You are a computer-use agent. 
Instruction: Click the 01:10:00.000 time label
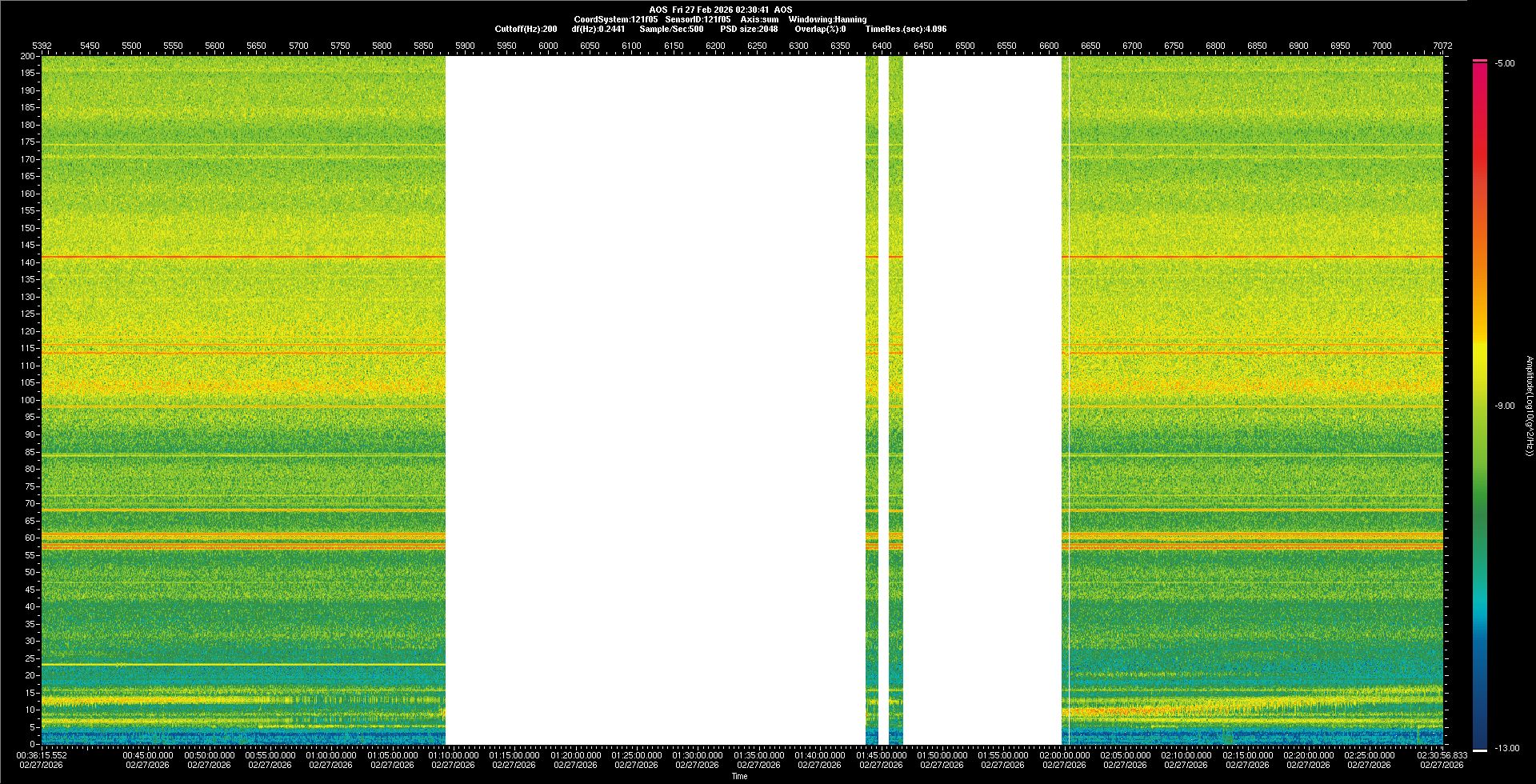click(x=454, y=755)
